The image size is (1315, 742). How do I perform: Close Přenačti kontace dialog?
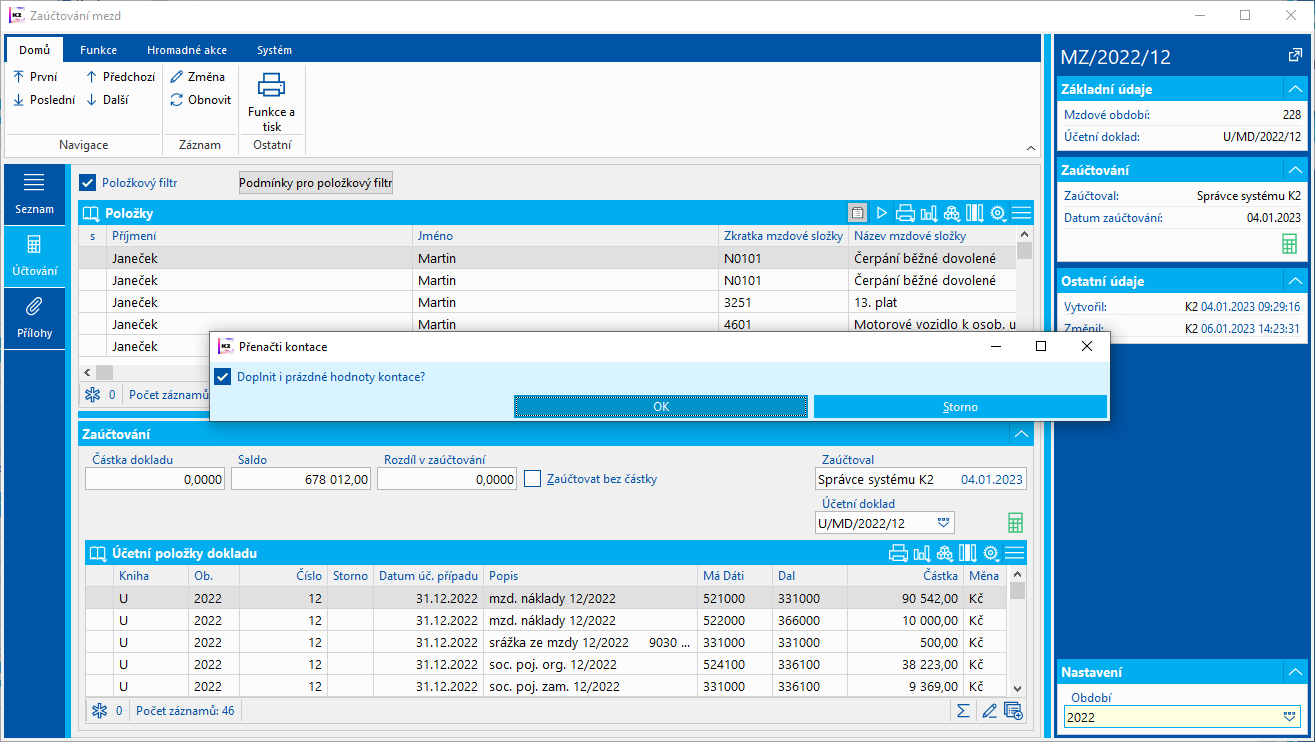point(1087,346)
